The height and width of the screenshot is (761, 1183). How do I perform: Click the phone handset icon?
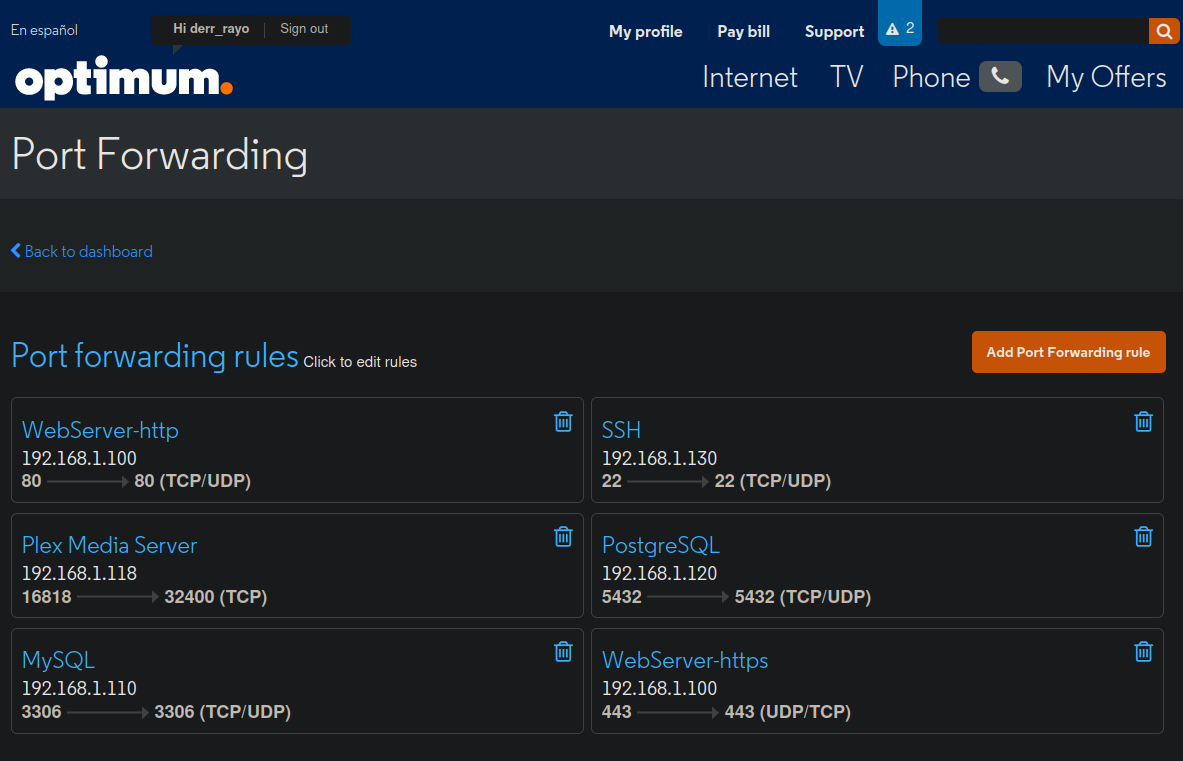[1000, 76]
